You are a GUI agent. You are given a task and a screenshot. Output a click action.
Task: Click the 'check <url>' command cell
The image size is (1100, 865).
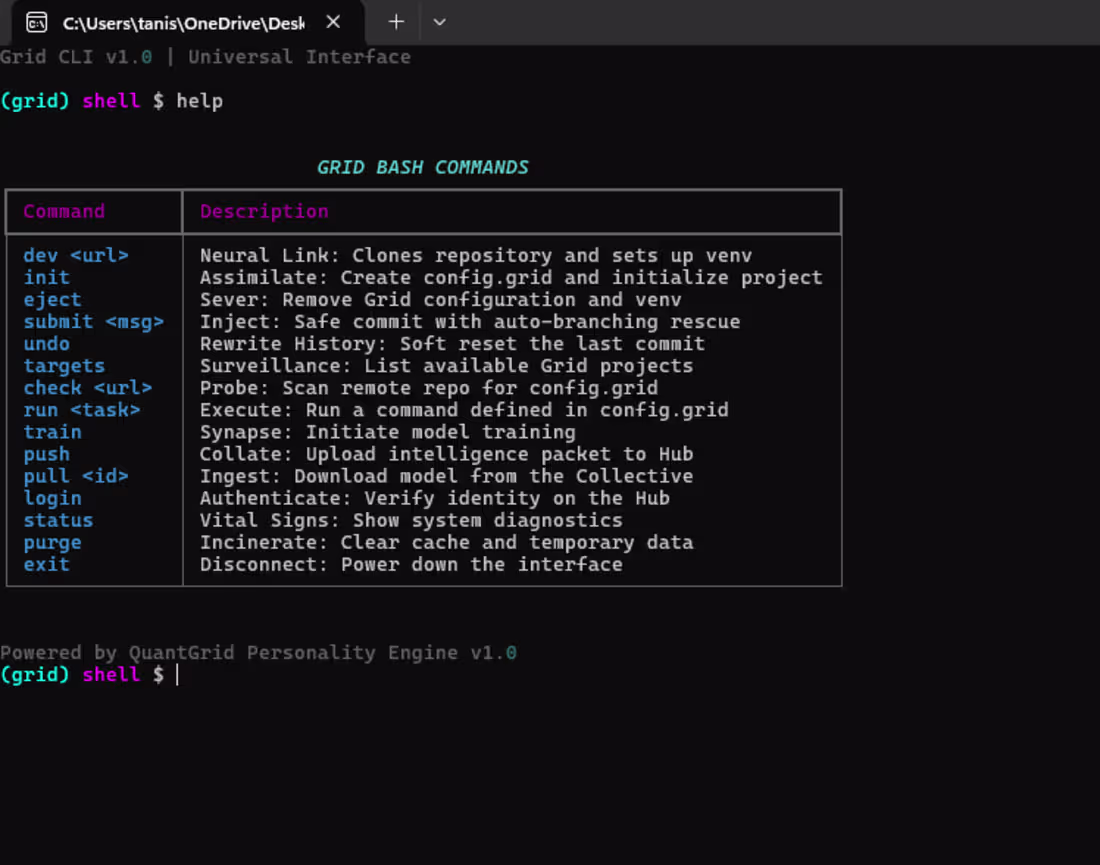click(x=88, y=388)
